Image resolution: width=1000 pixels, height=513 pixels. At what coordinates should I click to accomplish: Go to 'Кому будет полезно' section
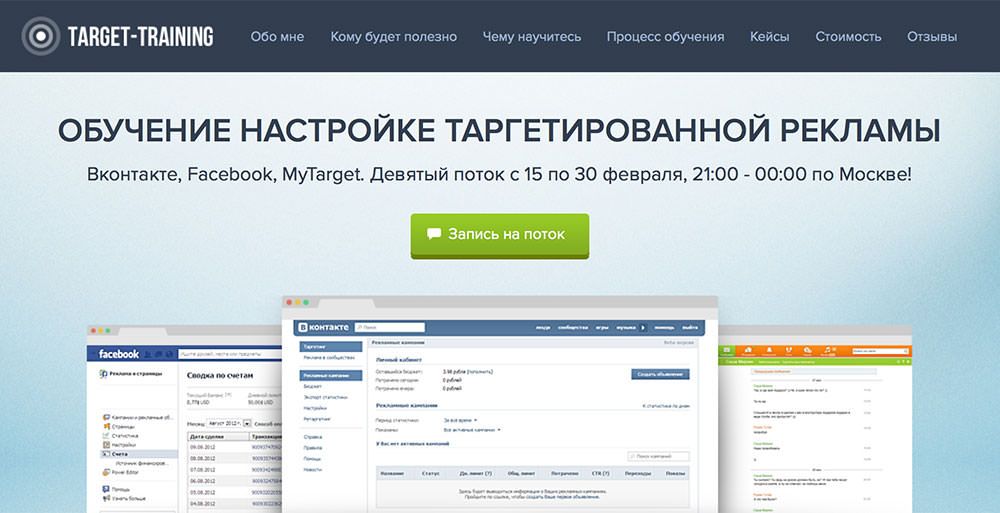click(x=393, y=36)
